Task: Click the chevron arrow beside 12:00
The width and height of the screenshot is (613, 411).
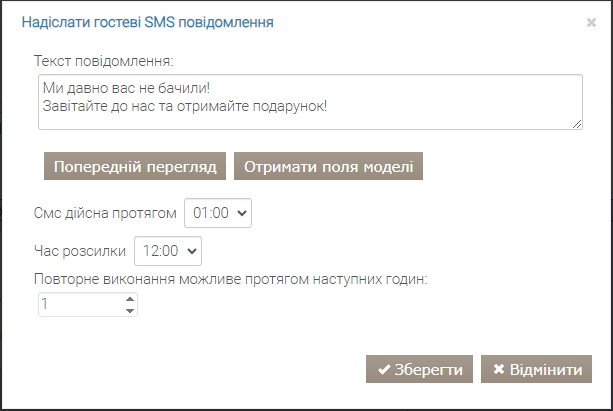Action: tap(192, 251)
